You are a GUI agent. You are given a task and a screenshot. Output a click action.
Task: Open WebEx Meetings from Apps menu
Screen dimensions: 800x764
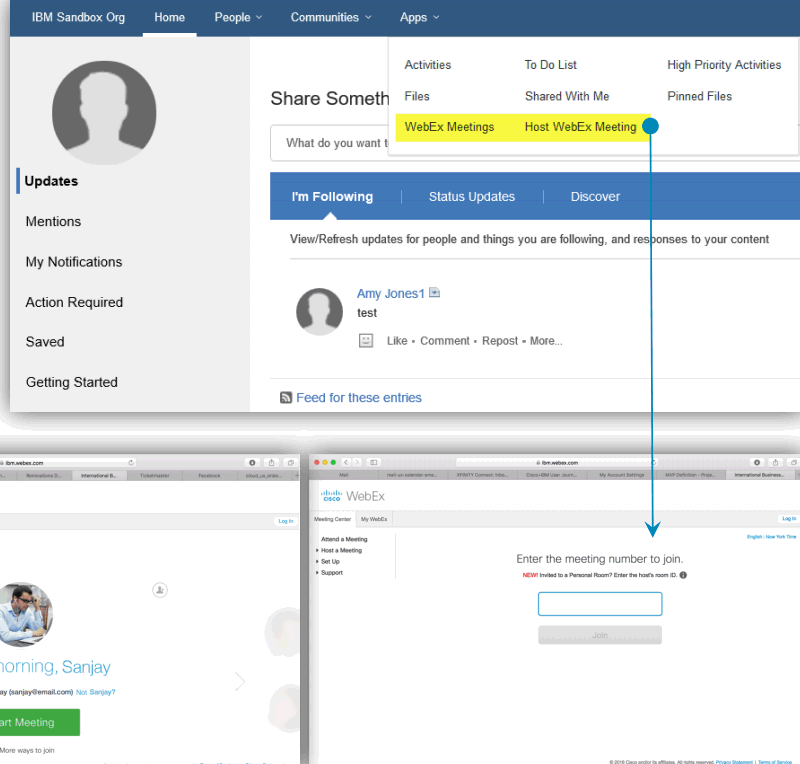[449, 127]
